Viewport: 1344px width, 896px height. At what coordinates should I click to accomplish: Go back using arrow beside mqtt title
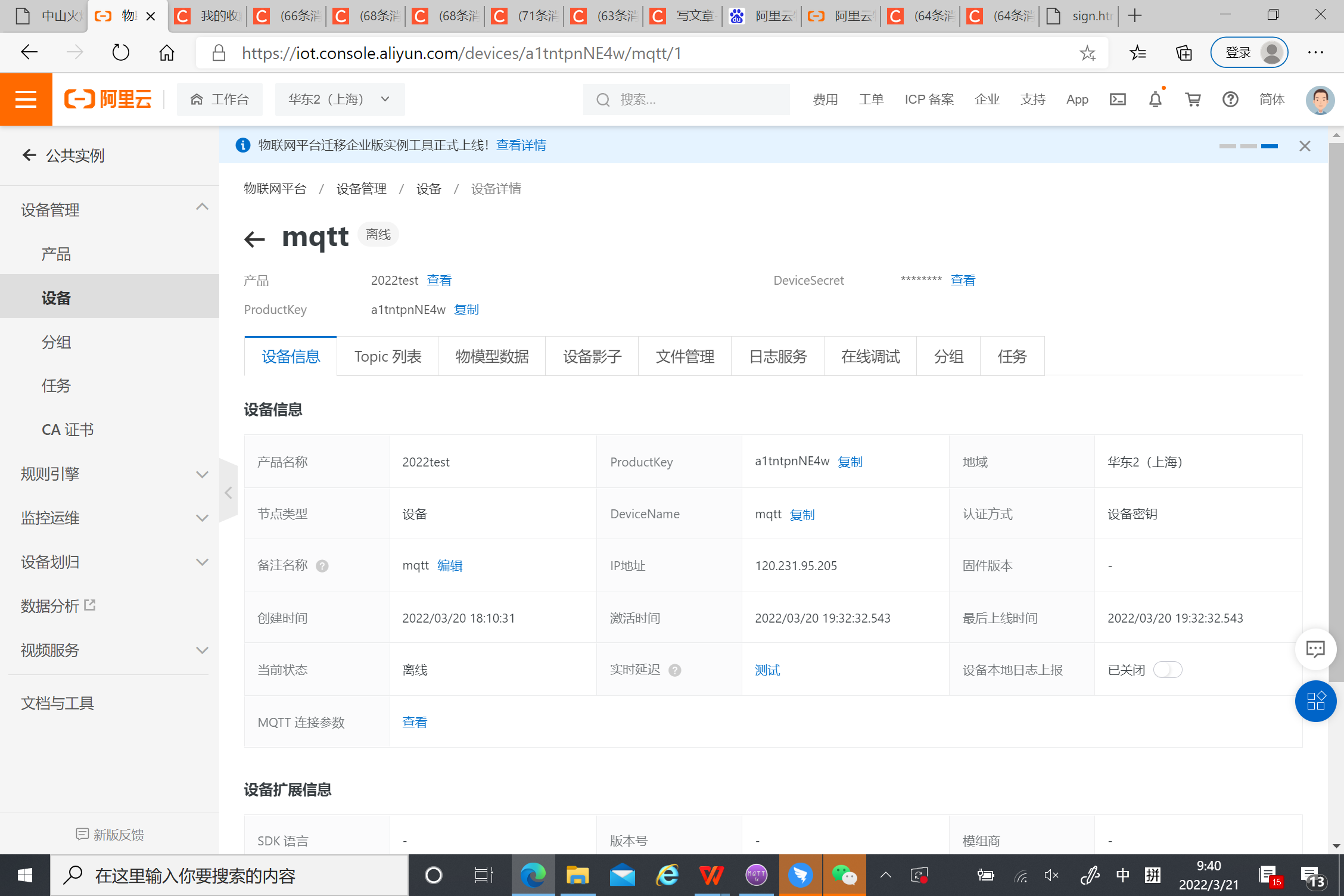(254, 239)
